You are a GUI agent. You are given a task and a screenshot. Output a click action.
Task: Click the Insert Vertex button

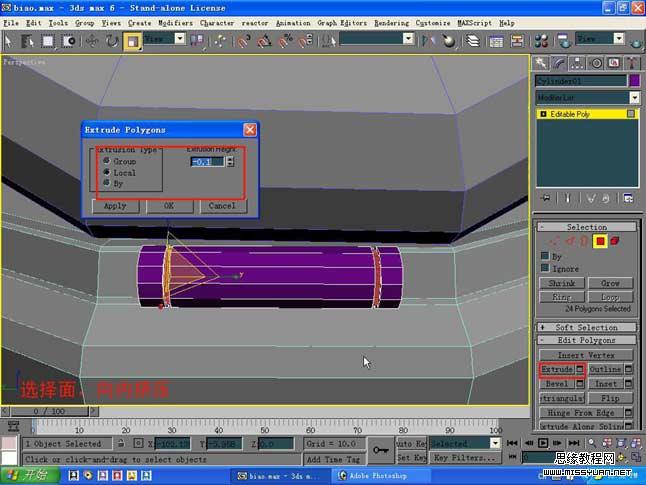coord(586,355)
